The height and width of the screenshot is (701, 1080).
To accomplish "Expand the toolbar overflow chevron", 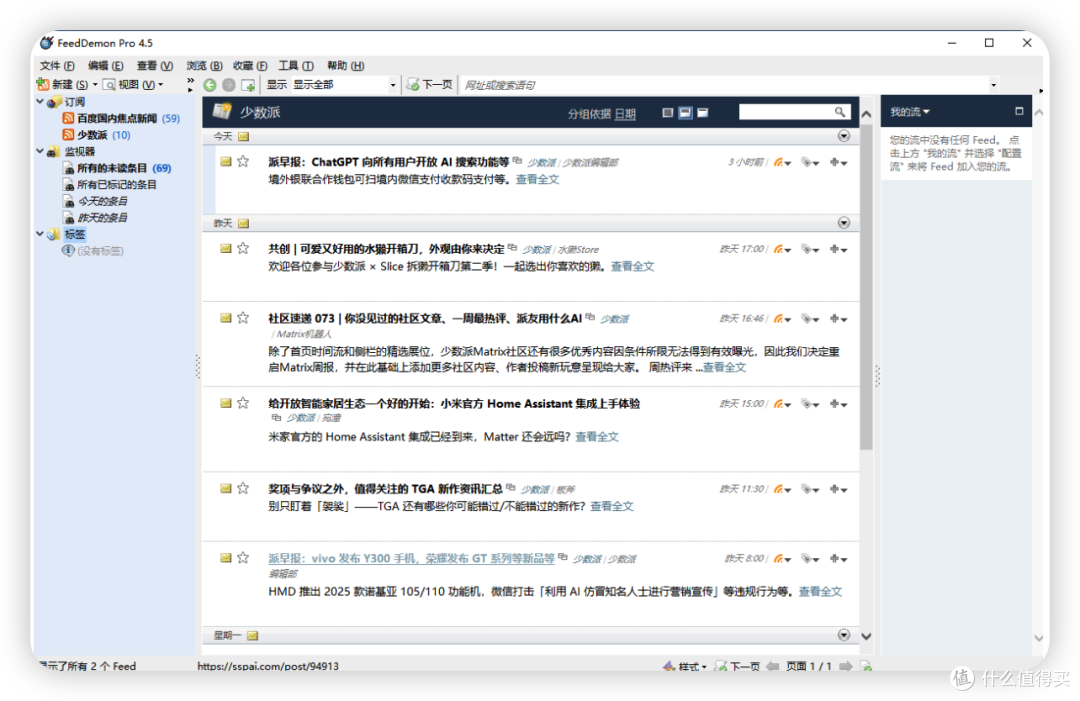I will tap(191, 81).
